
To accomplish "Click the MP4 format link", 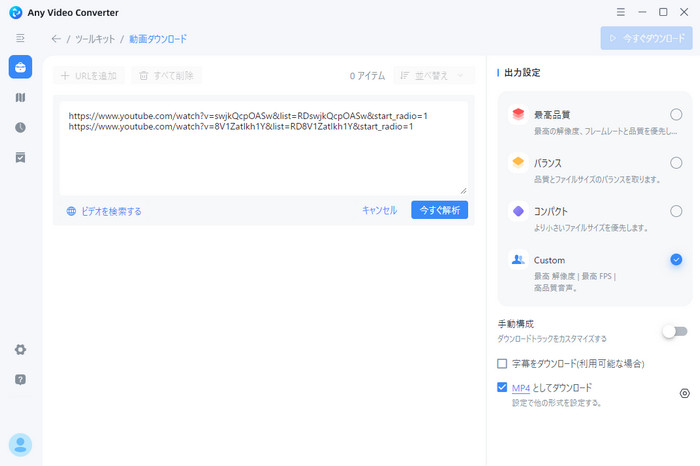I will [521, 388].
